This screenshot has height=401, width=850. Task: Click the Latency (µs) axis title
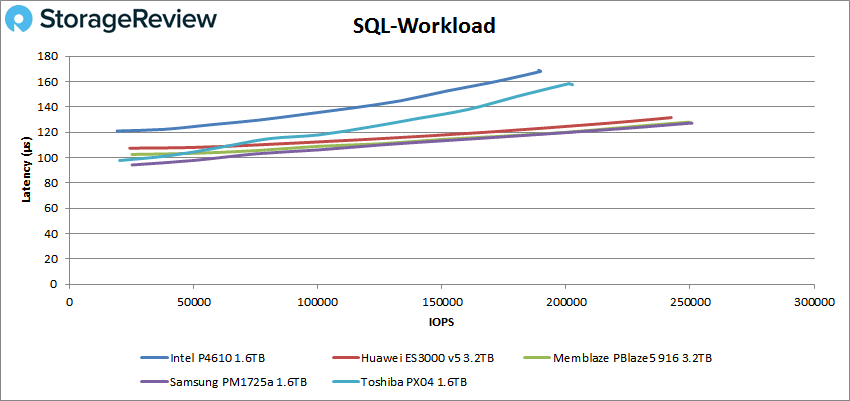[x=27, y=170]
